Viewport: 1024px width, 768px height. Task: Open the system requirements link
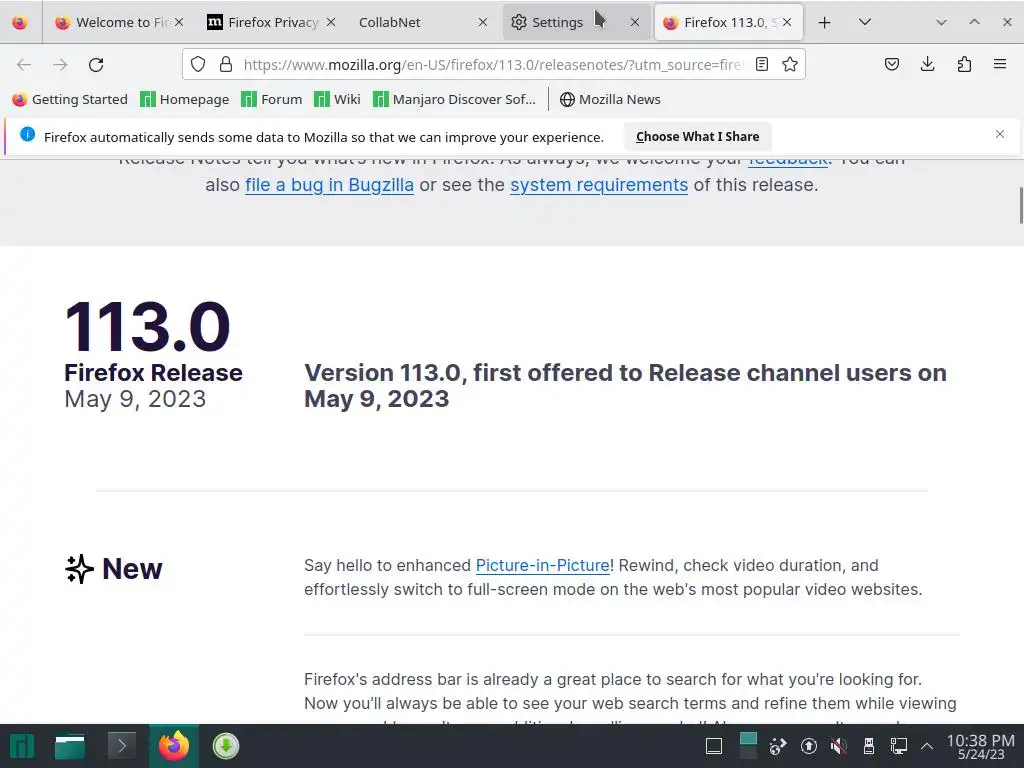[599, 185]
